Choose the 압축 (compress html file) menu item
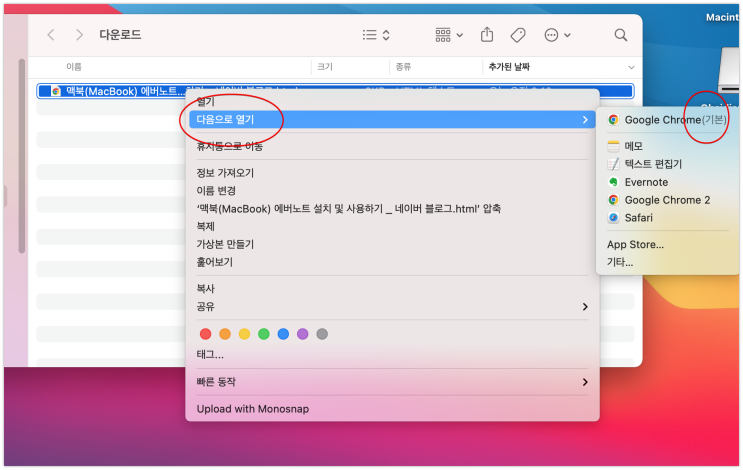The image size is (743, 470). (x=348, y=208)
